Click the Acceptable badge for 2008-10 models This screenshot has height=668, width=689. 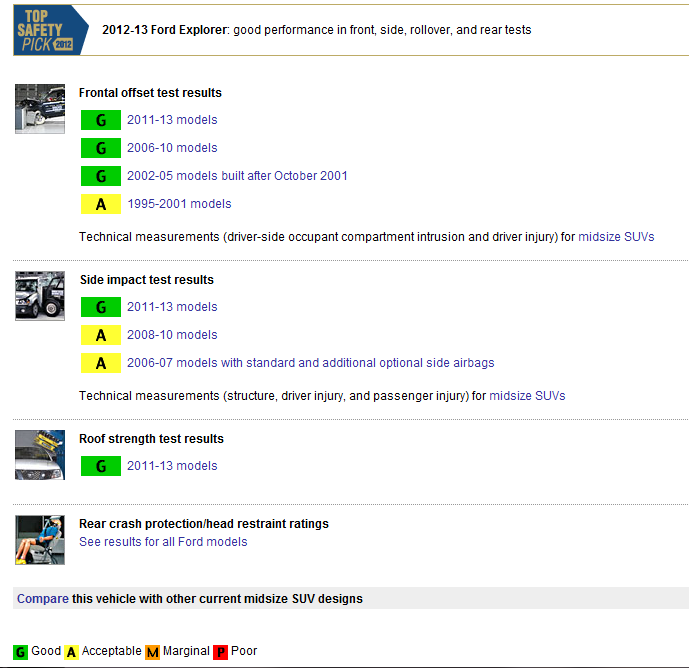pyautogui.click(x=101, y=335)
